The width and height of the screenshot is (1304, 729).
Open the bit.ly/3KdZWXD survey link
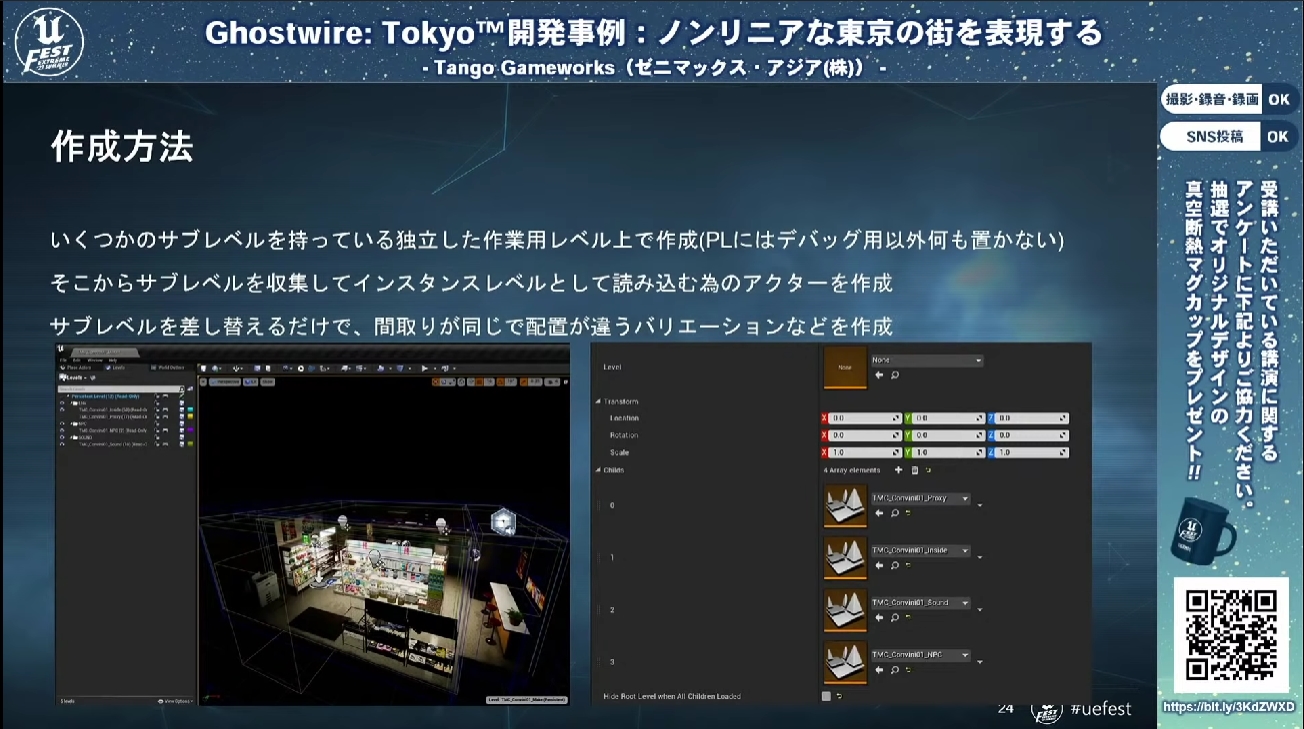pyautogui.click(x=1229, y=707)
